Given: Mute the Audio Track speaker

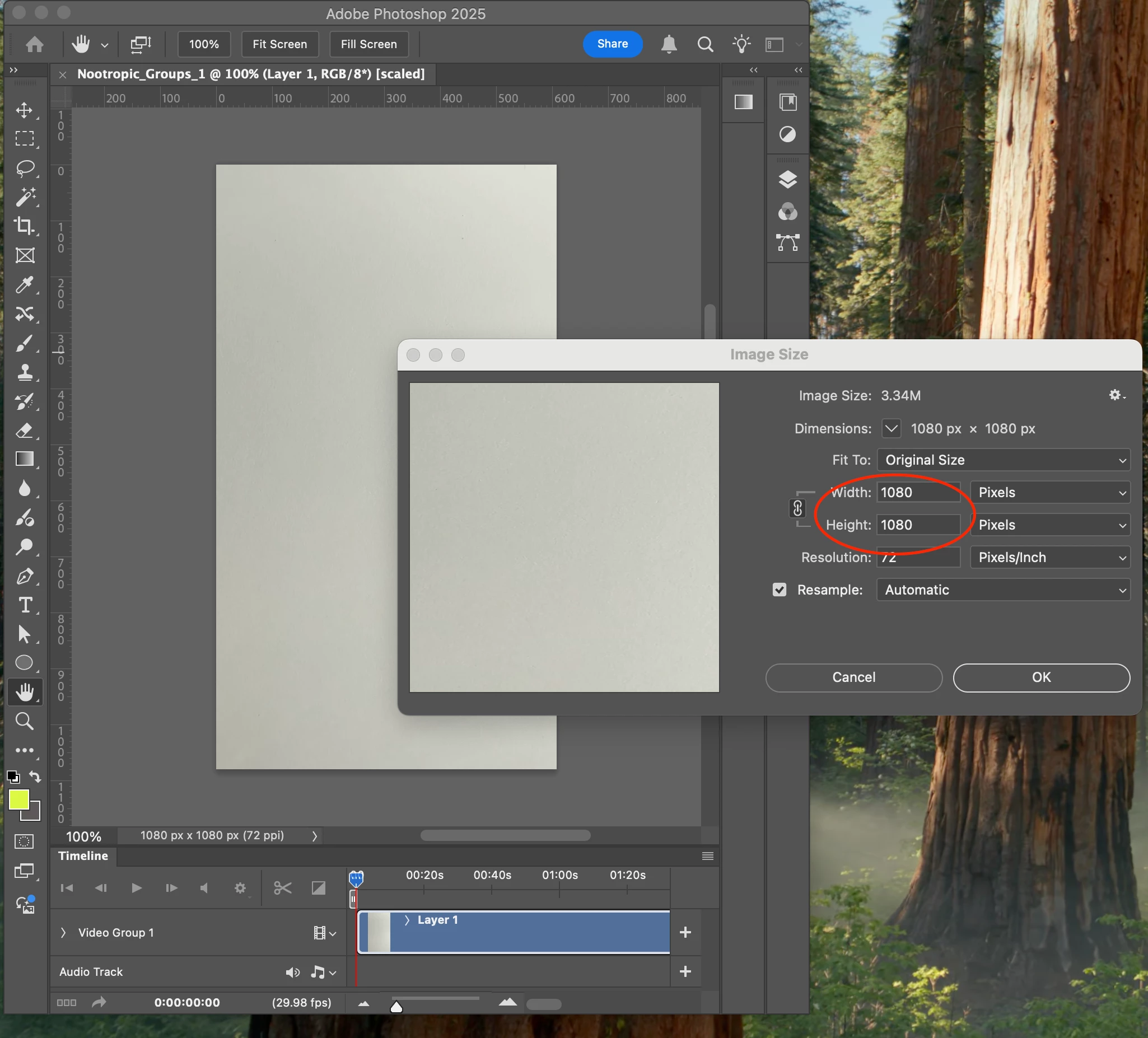Looking at the screenshot, I should 292,972.
